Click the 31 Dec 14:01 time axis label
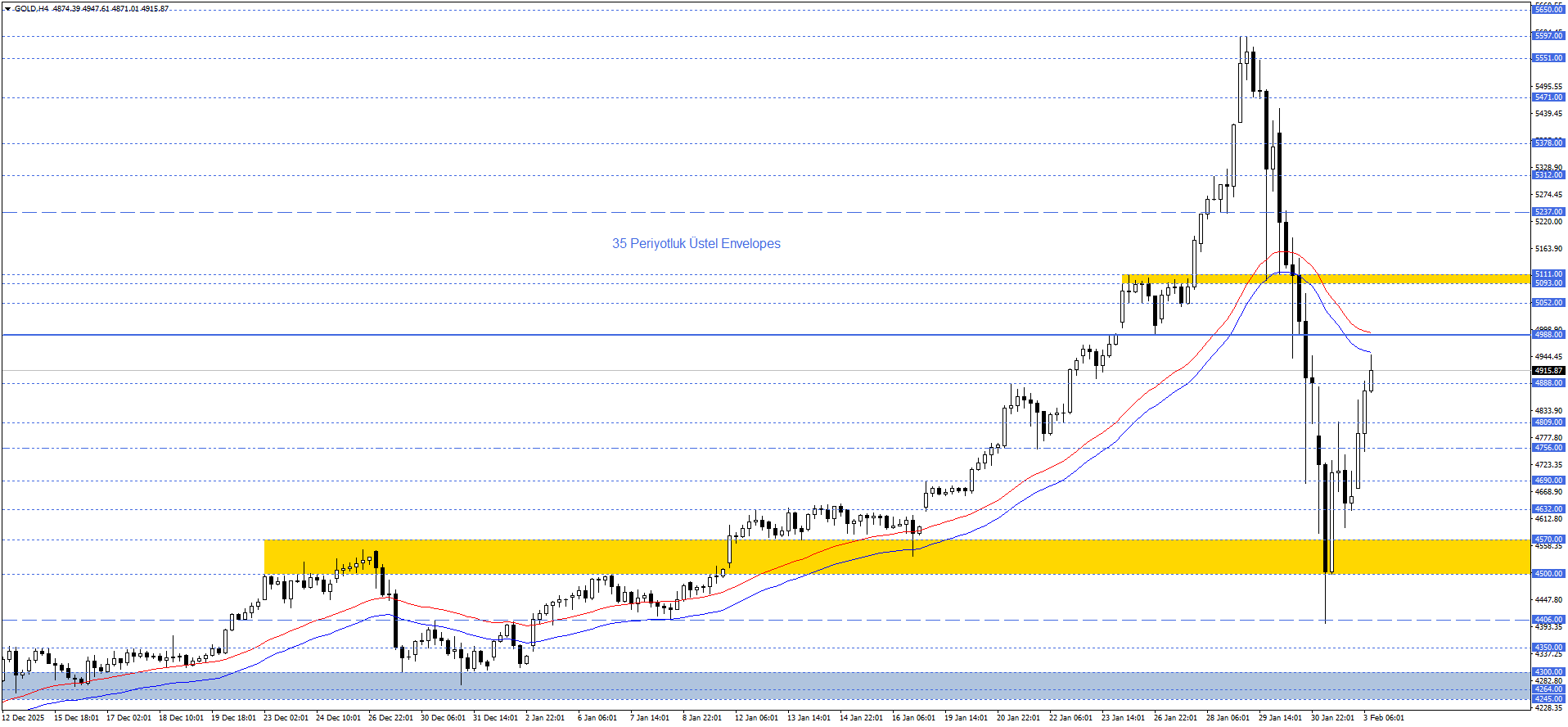The height and width of the screenshot is (727, 1568). [495, 718]
